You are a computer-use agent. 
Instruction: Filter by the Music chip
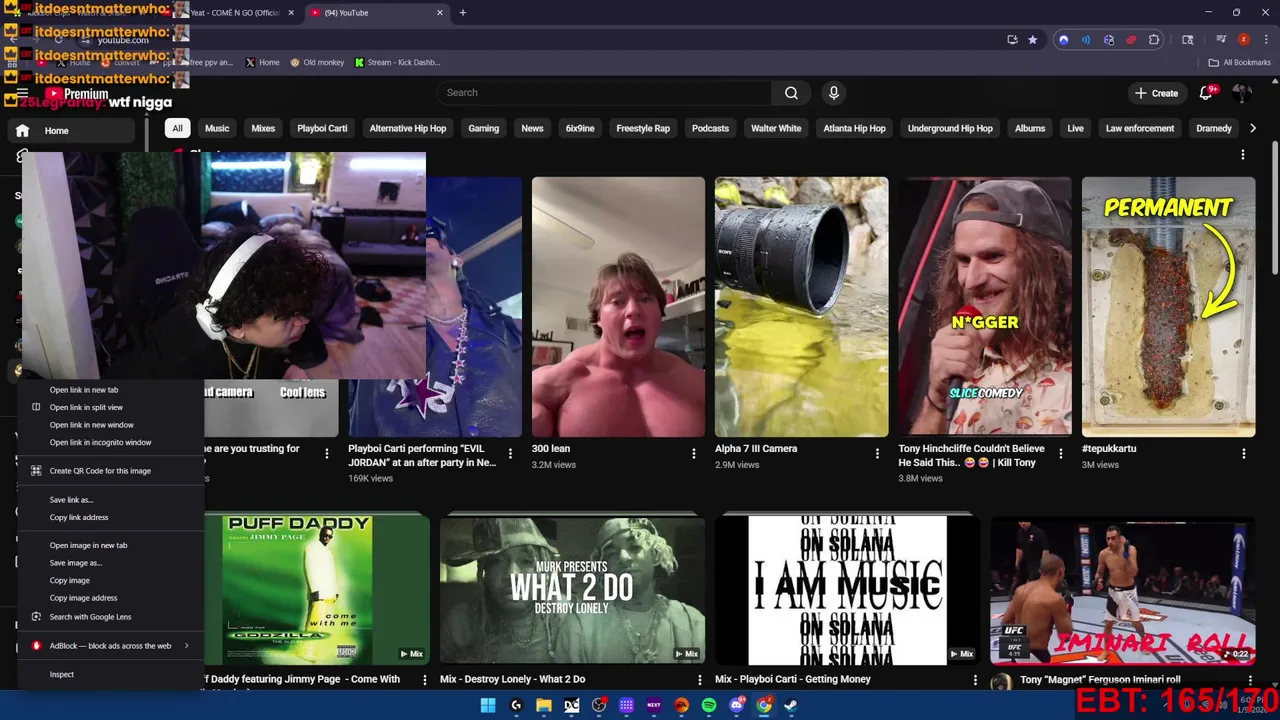(217, 128)
